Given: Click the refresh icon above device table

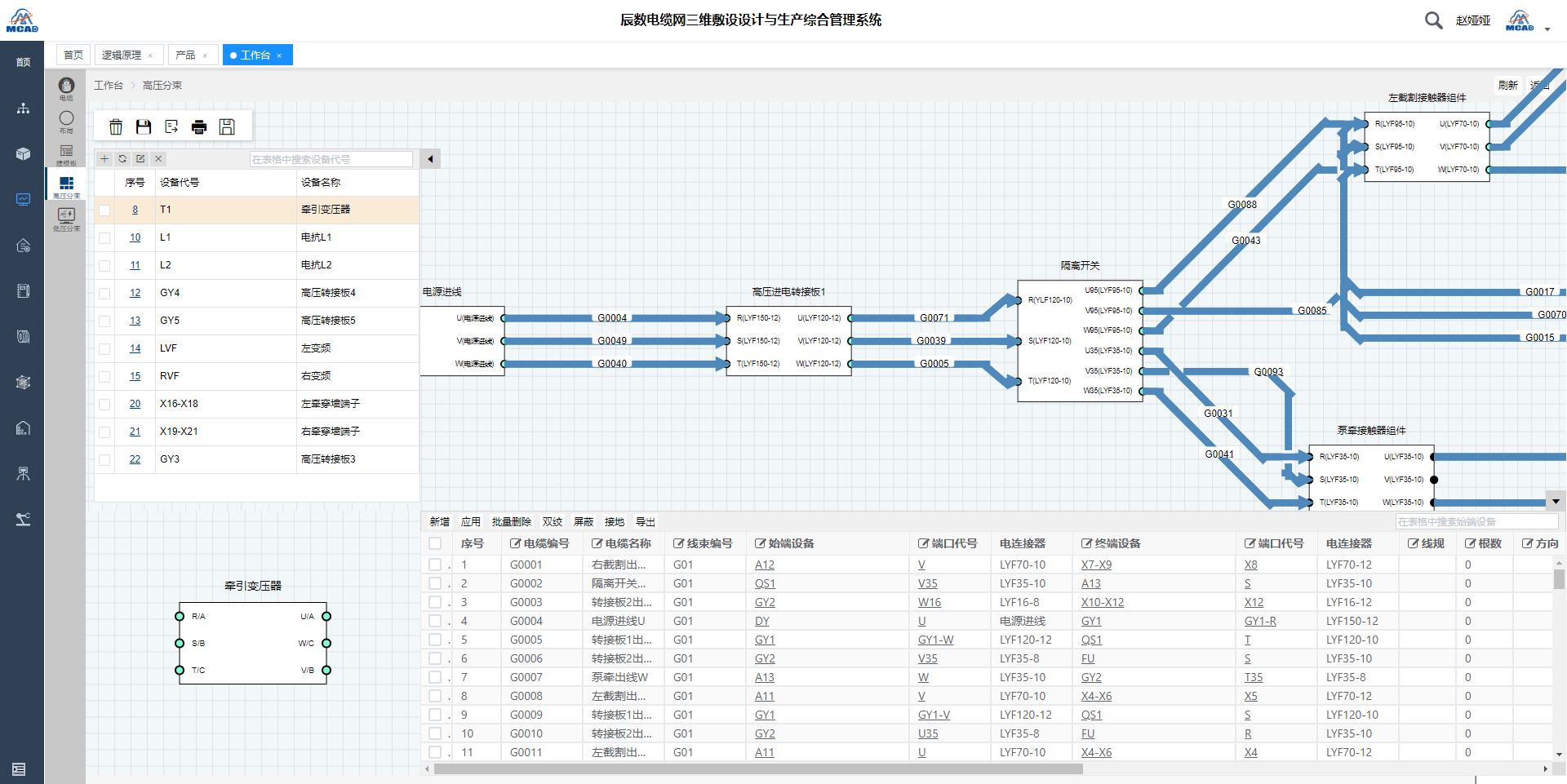Looking at the screenshot, I should click(122, 159).
